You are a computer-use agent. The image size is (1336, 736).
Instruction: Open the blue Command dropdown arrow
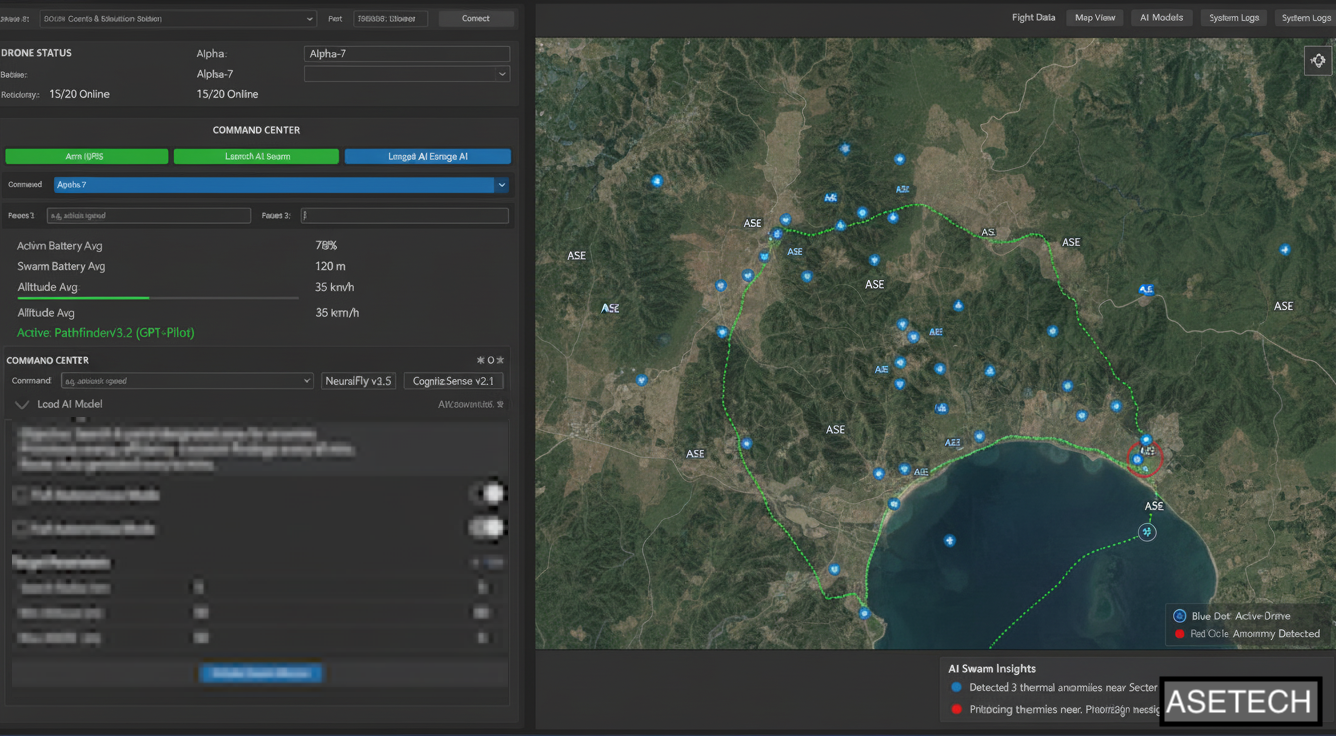(x=502, y=185)
